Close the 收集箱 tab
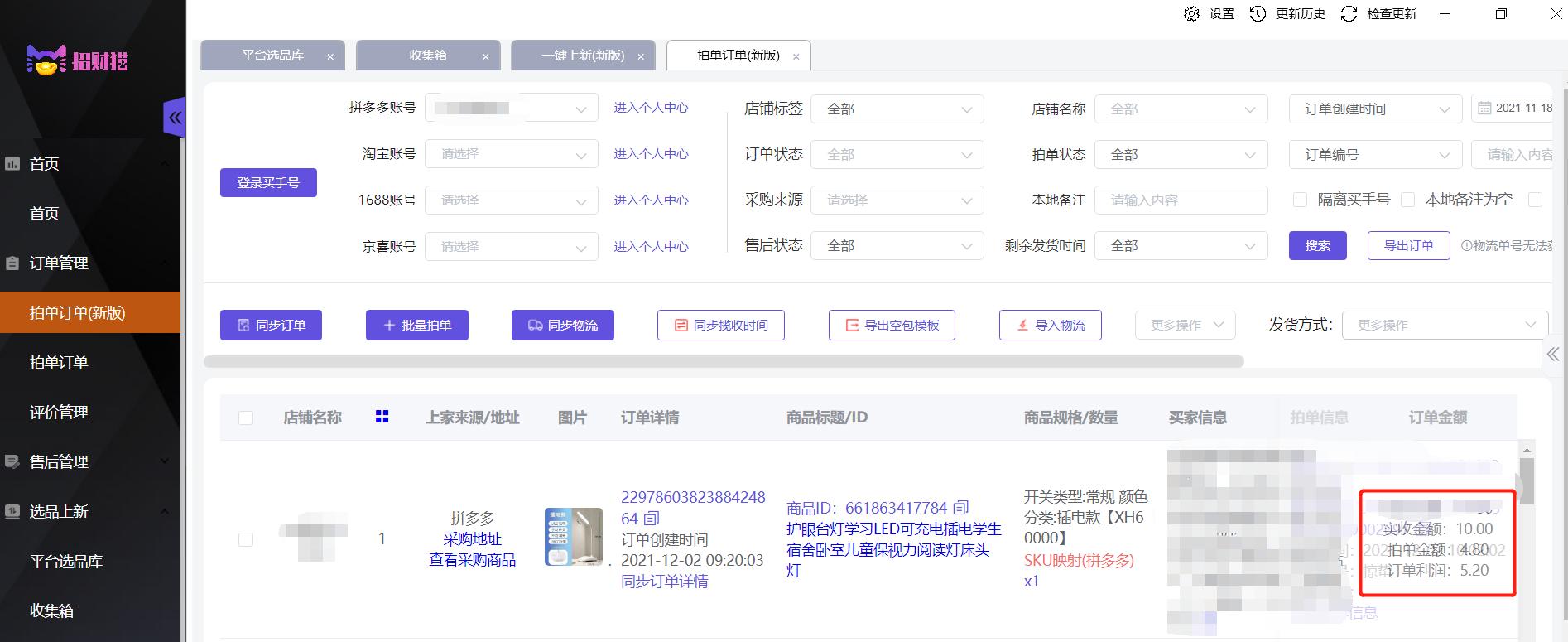1568x642 pixels. point(485,56)
